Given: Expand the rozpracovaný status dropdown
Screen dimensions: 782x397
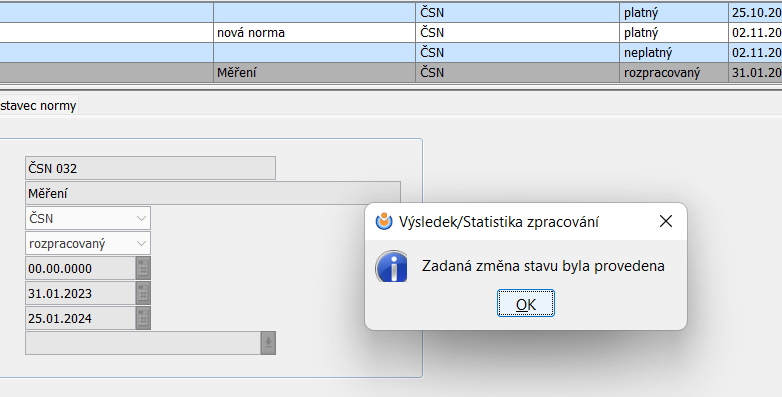Looking at the screenshot, I should point(88,243).
